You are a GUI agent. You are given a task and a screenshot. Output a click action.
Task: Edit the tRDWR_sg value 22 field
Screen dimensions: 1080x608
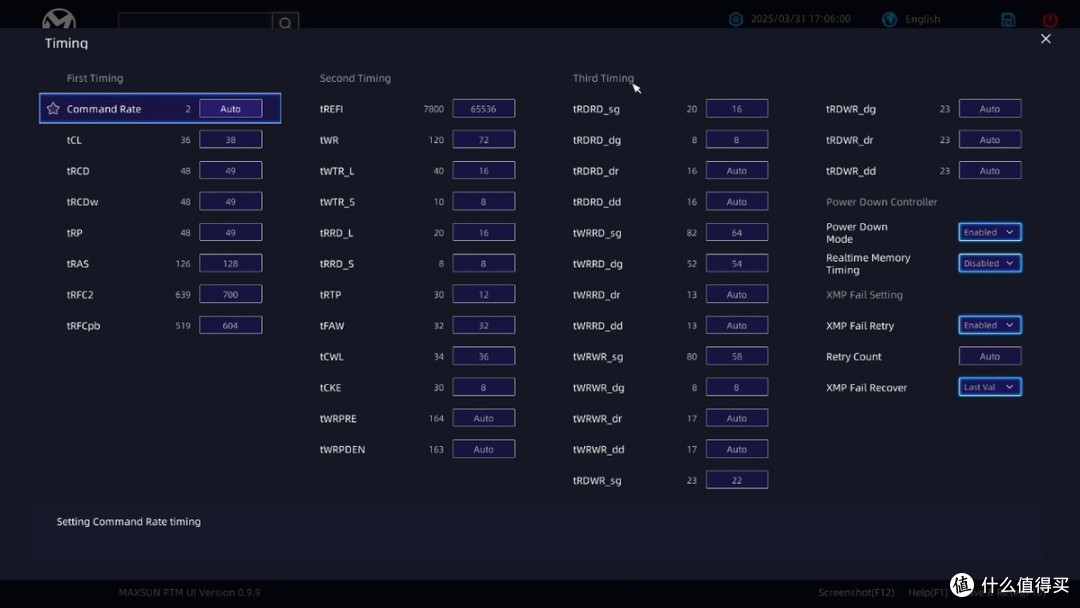click(x=737, y=481)
